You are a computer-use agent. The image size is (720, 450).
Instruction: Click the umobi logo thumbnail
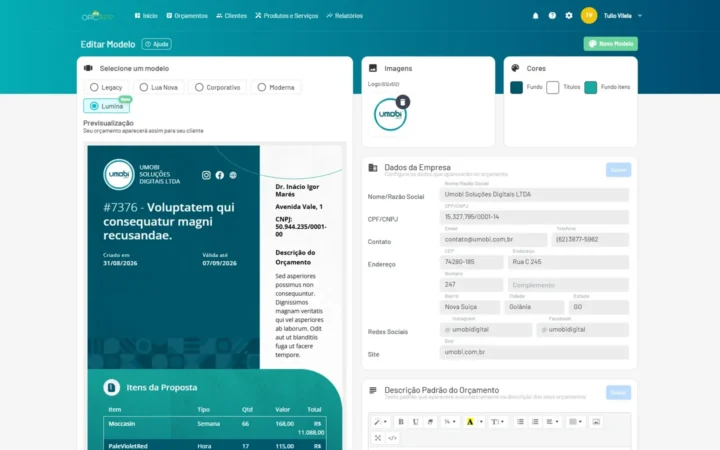(x=390, y=114)
